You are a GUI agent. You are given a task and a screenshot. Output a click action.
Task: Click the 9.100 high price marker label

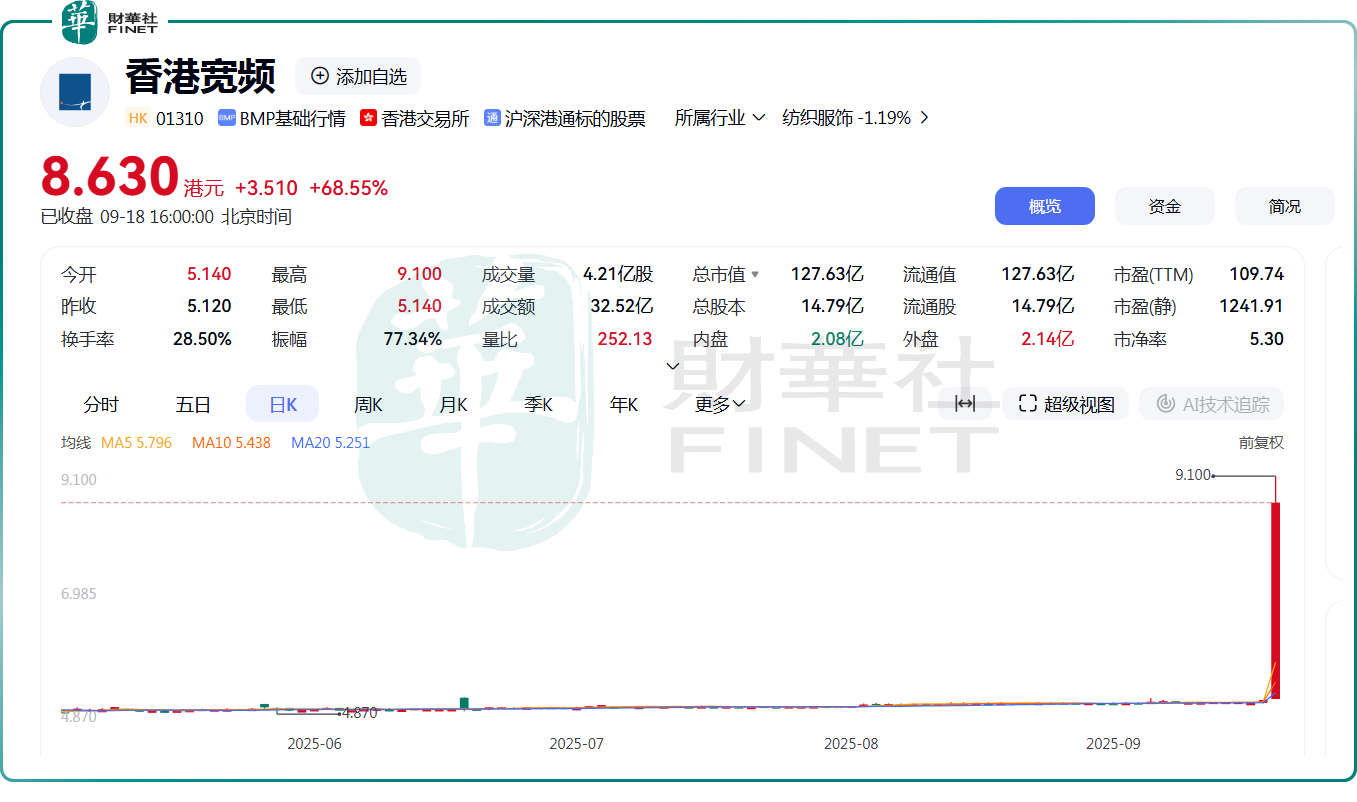pyautogui.click(x=1193, y=475)
